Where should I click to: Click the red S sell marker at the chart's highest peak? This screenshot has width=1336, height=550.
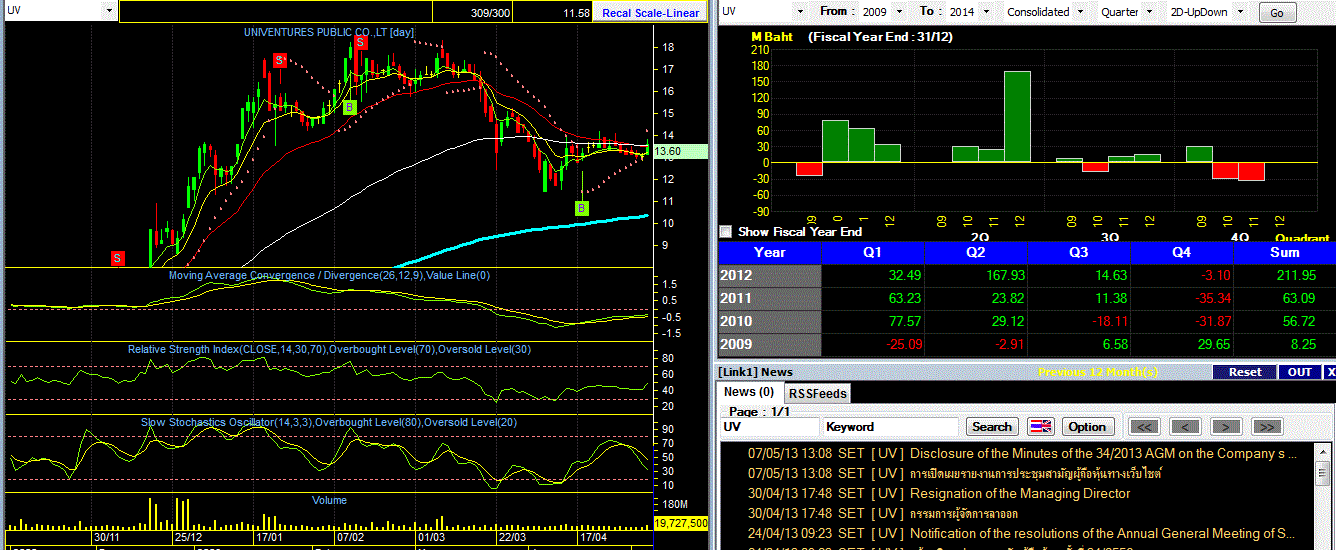tap(359, 42)
